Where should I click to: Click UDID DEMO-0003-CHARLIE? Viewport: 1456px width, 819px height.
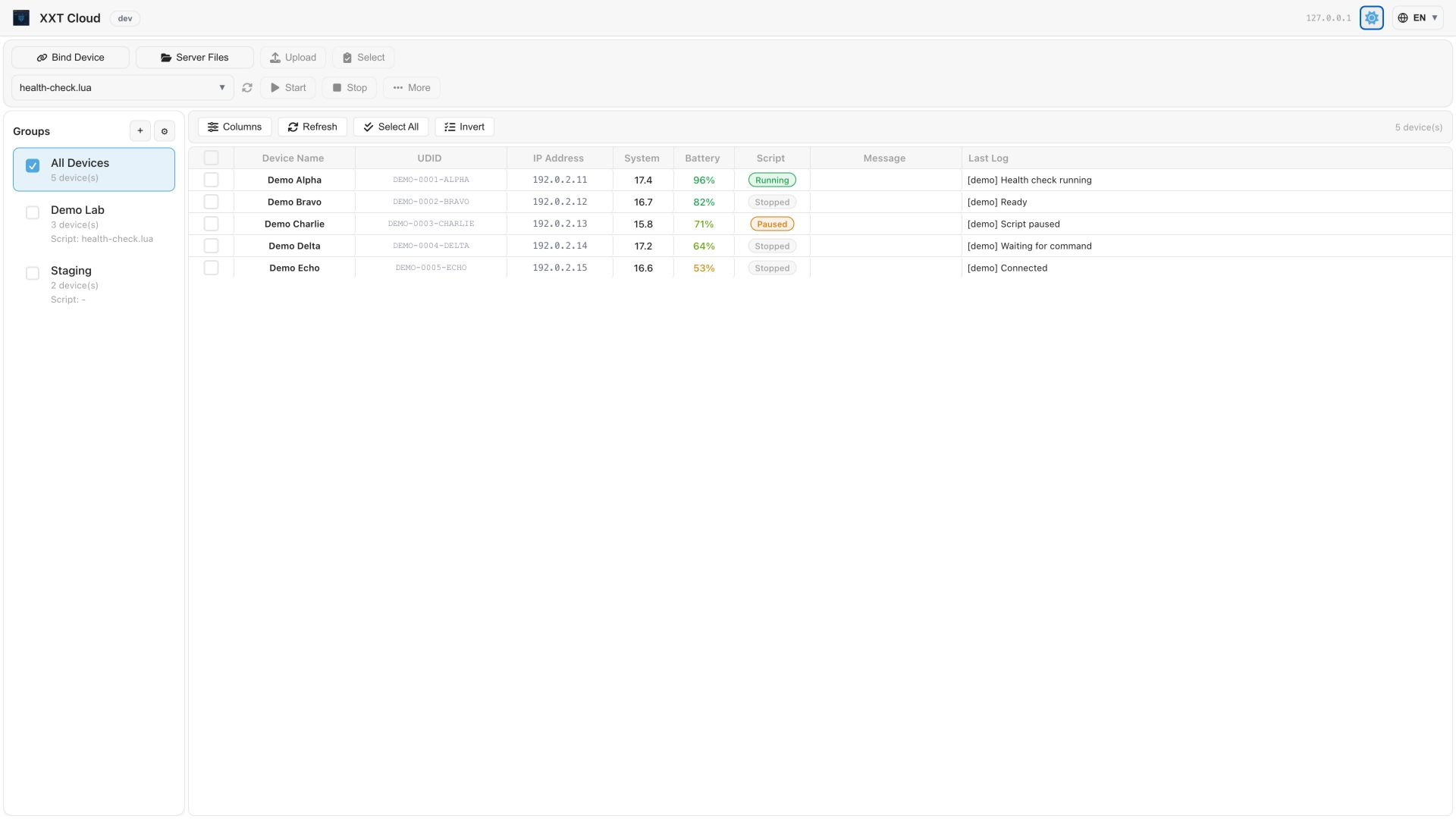point(431,224)
